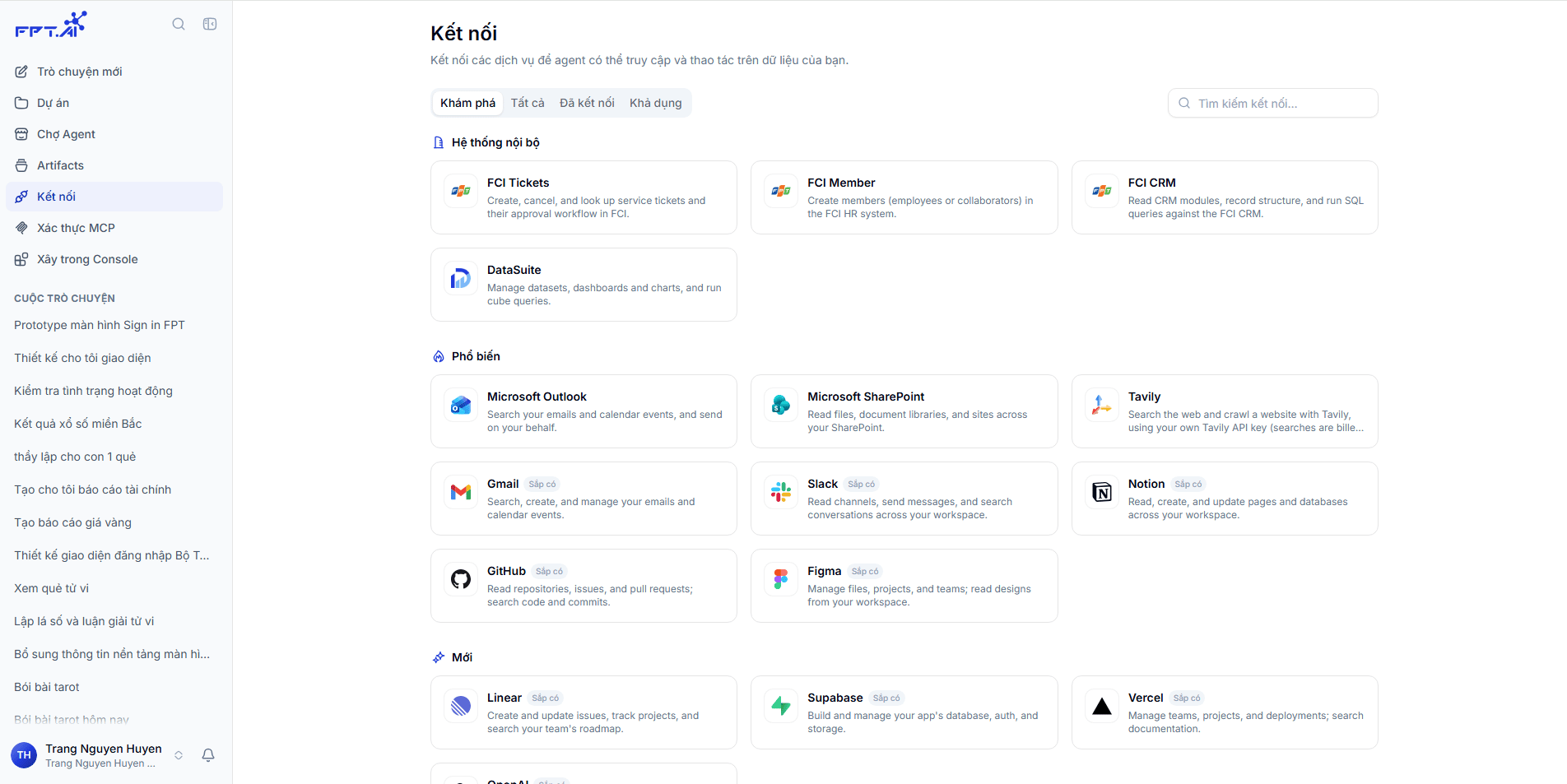
Task: Click the FCI Tickets logo icon
Action: tap(461, 191)
